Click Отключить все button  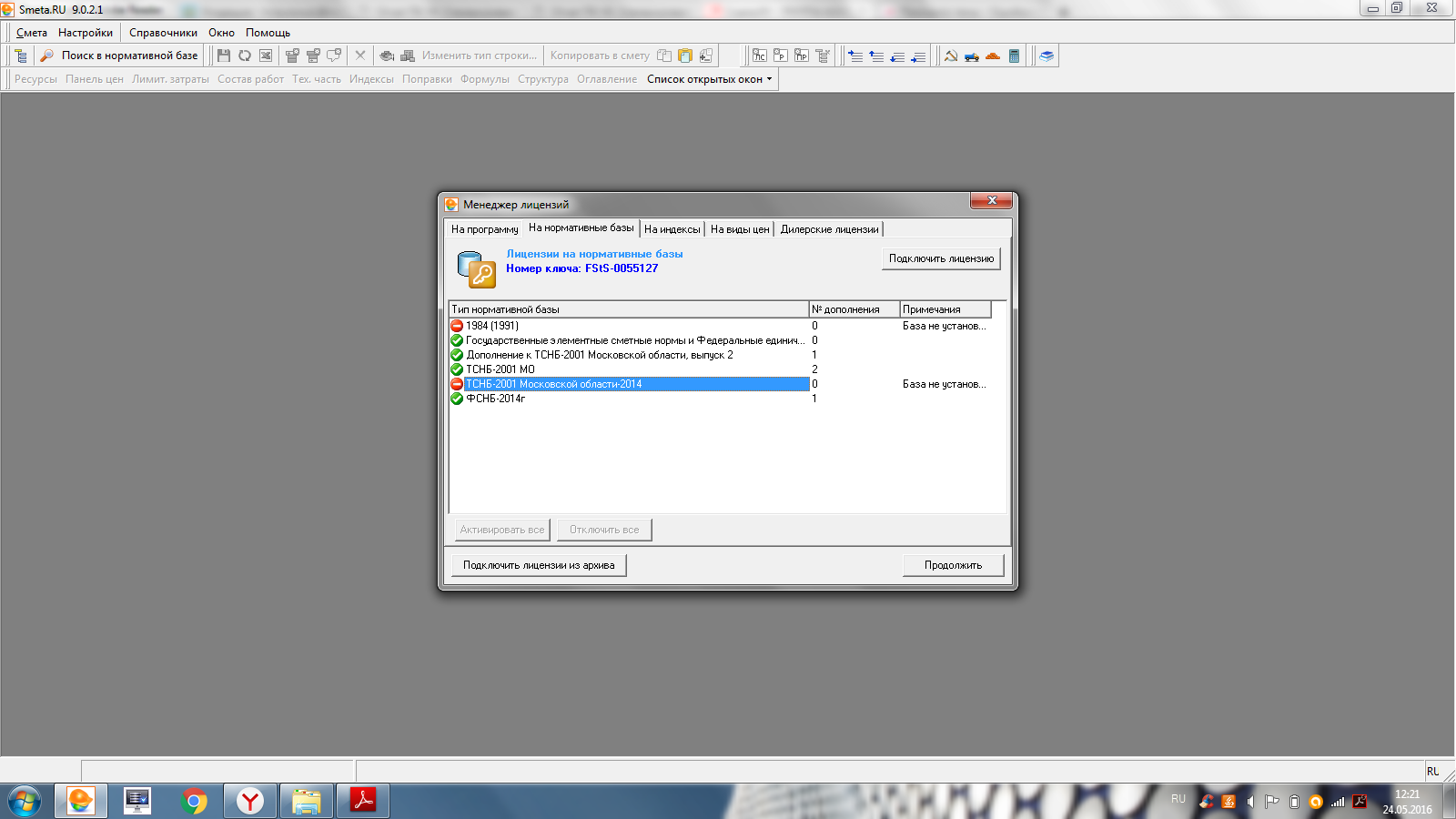tap(604, 530)
